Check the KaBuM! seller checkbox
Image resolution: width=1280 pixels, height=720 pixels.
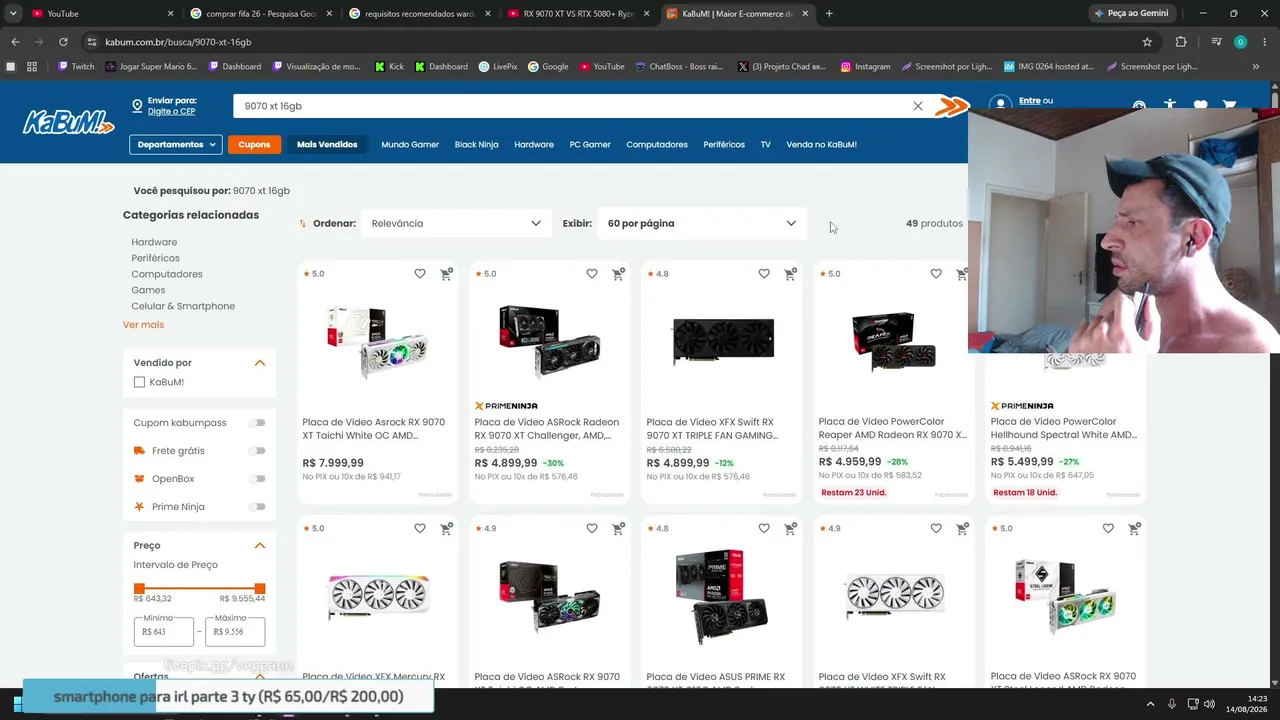[x=139, y=382]
